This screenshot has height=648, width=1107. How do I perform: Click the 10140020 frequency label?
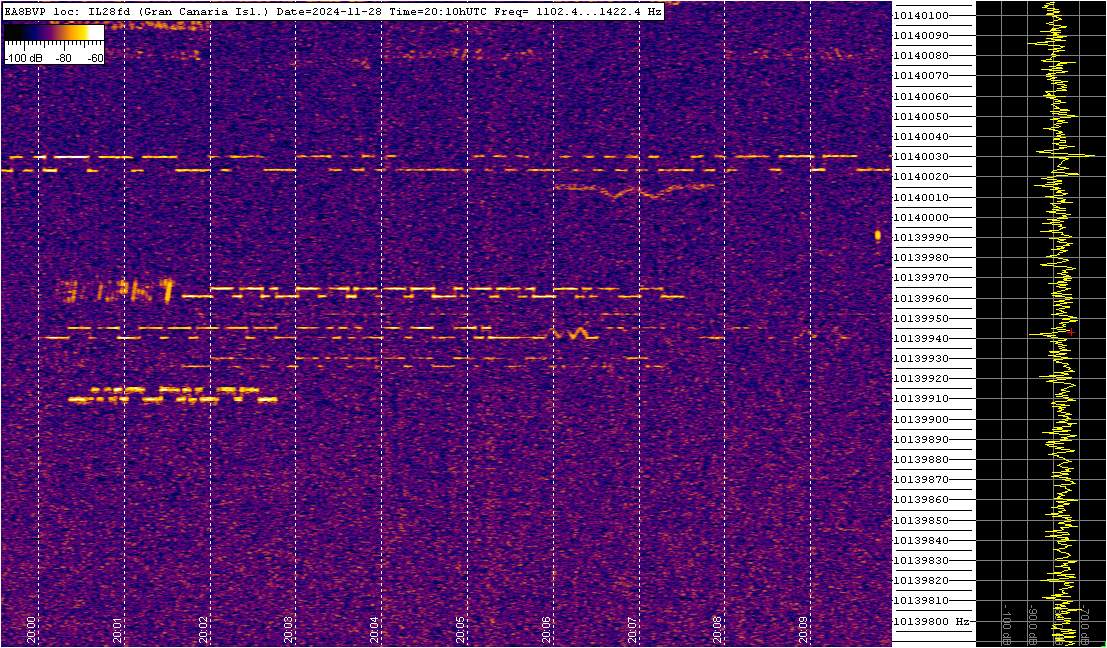tap(921, 177)
